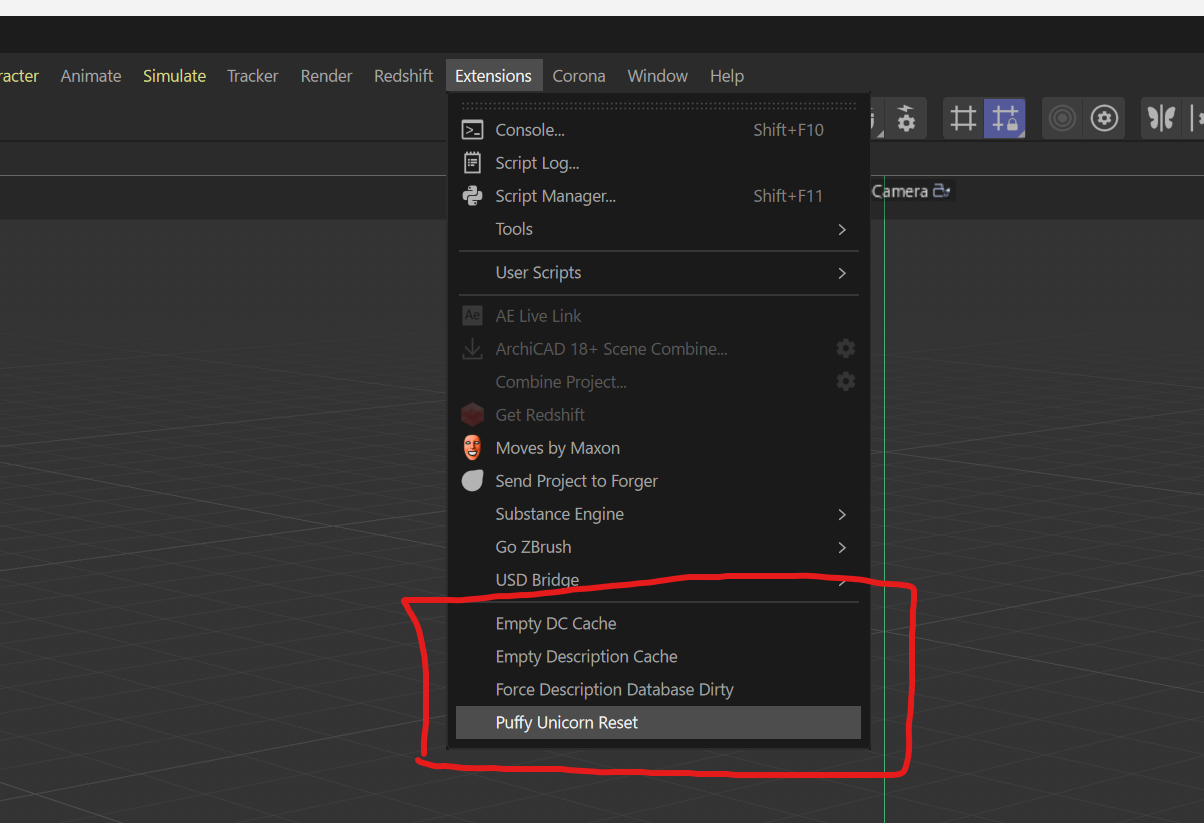Viewport: 1204px width, 823px height.
Task: Run Empty Description Cache
Action: [658, 657]
